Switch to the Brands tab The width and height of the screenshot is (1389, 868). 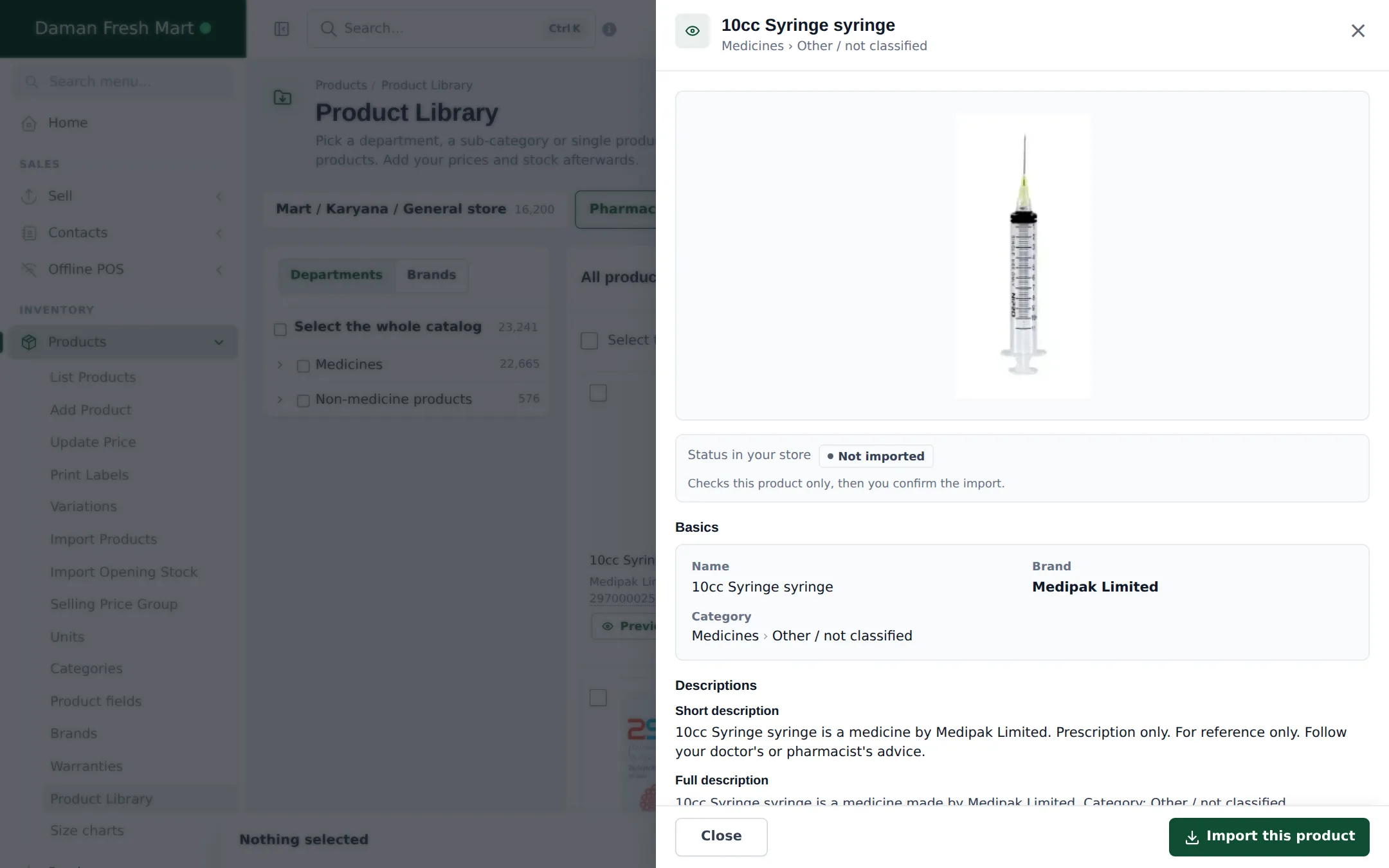(x=431, y=275)
